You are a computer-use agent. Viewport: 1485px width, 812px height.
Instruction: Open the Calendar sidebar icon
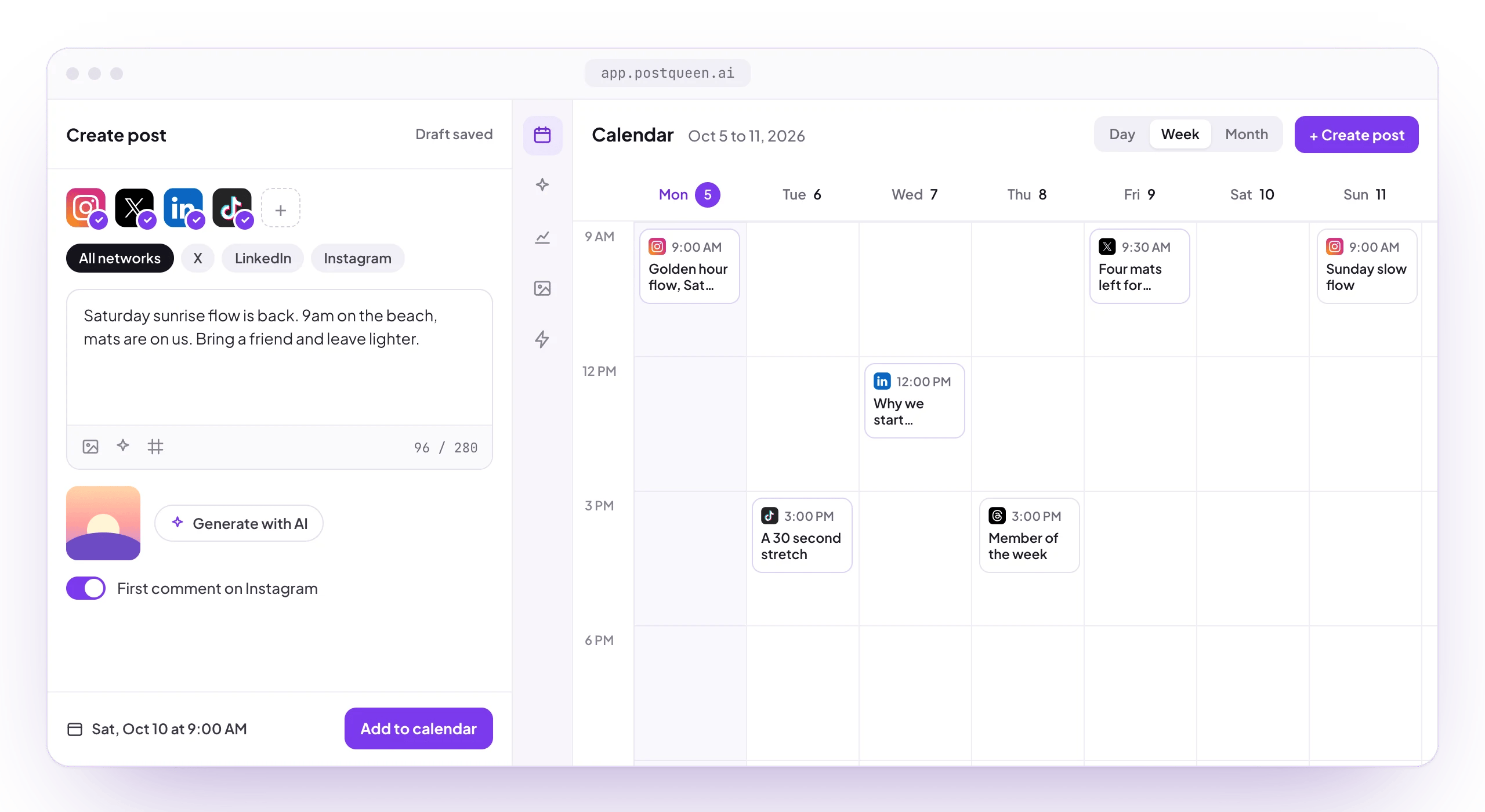point(542,135)
